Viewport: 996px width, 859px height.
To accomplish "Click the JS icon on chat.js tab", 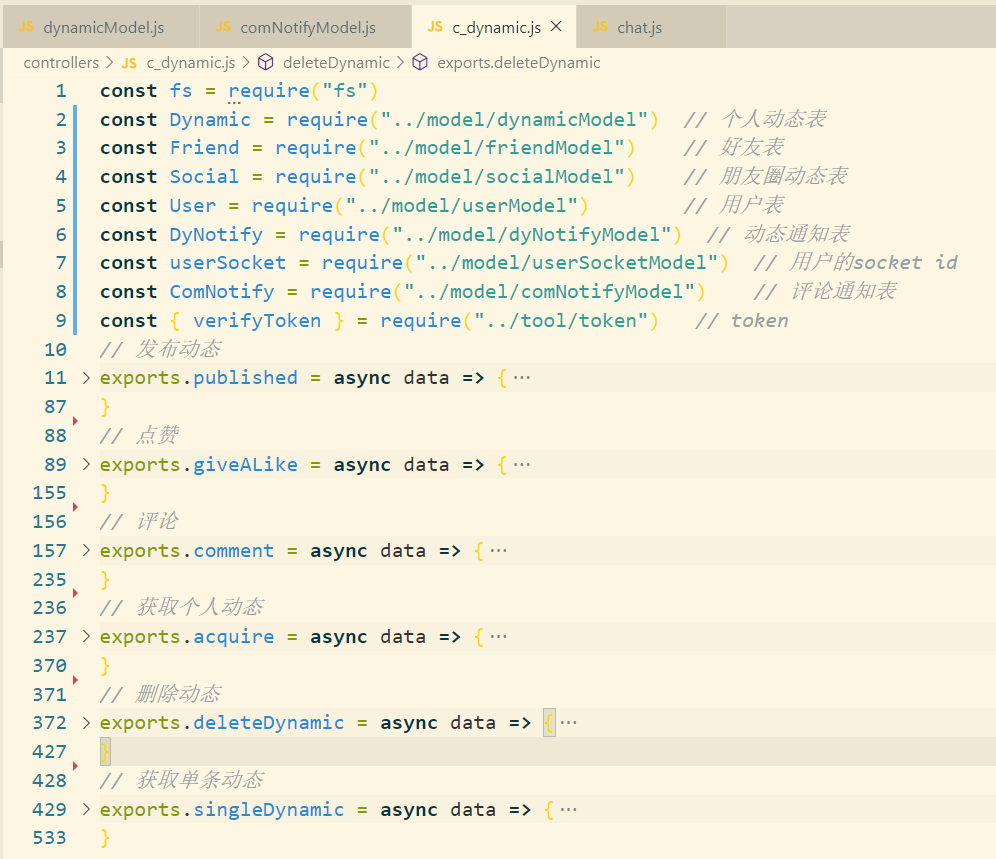I will pyautogui.click(x=600, y=27).
